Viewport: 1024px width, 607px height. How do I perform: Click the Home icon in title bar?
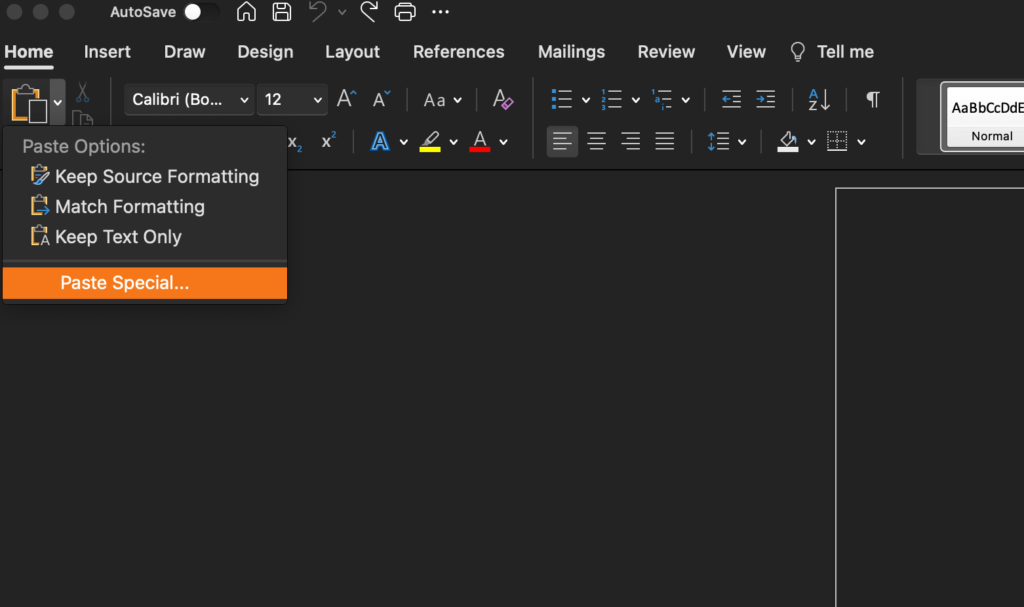246,12
